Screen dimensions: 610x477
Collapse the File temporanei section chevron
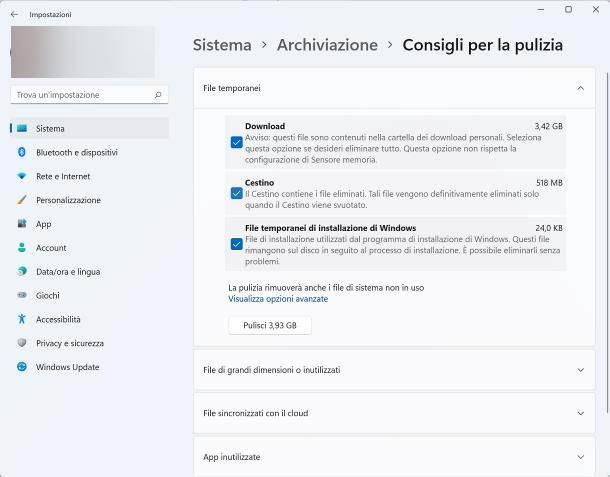pos(580,88)
